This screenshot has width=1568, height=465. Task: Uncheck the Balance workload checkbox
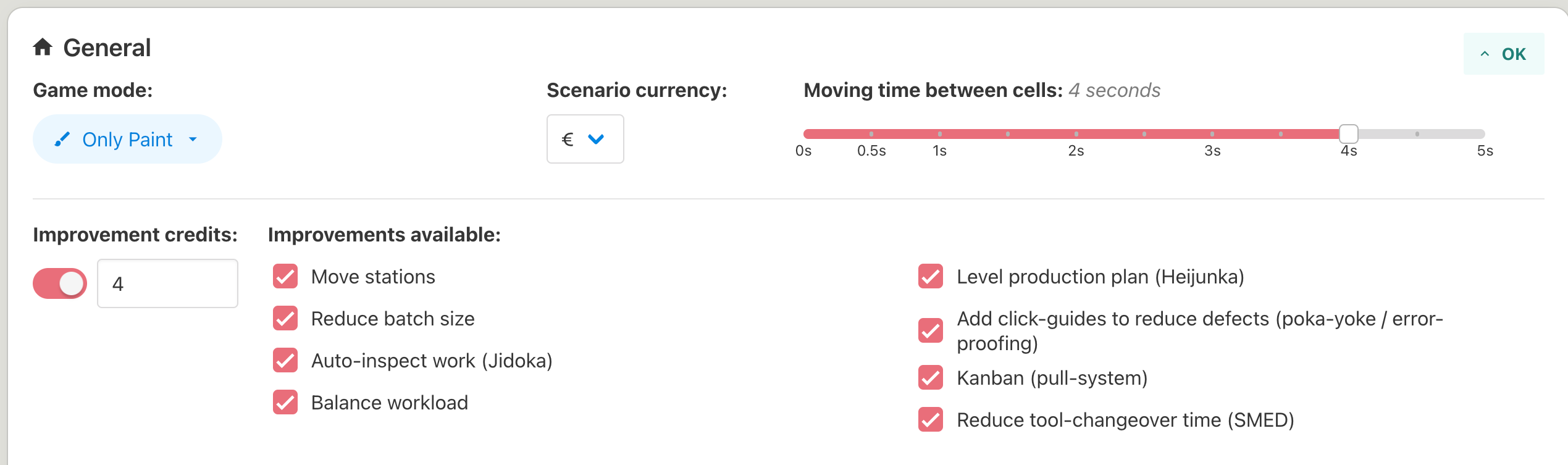[x=285, y=403]
